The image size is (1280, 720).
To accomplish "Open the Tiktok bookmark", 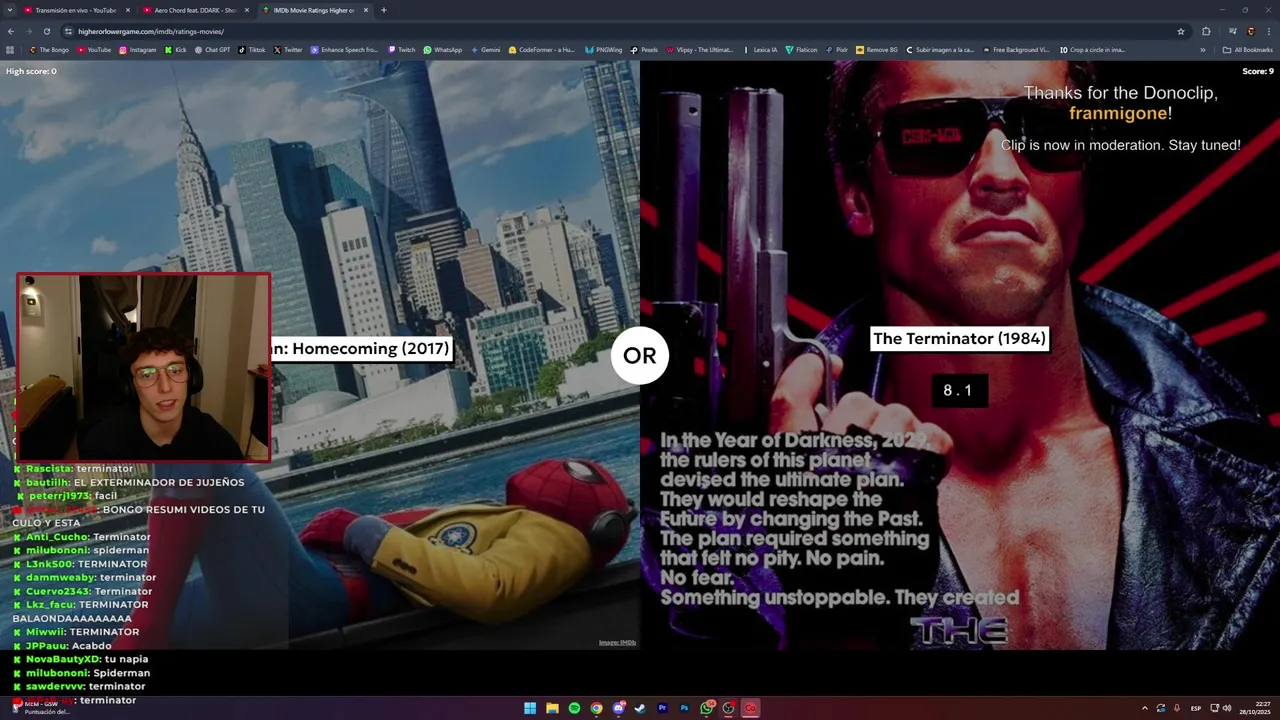I will coord(252,49).
